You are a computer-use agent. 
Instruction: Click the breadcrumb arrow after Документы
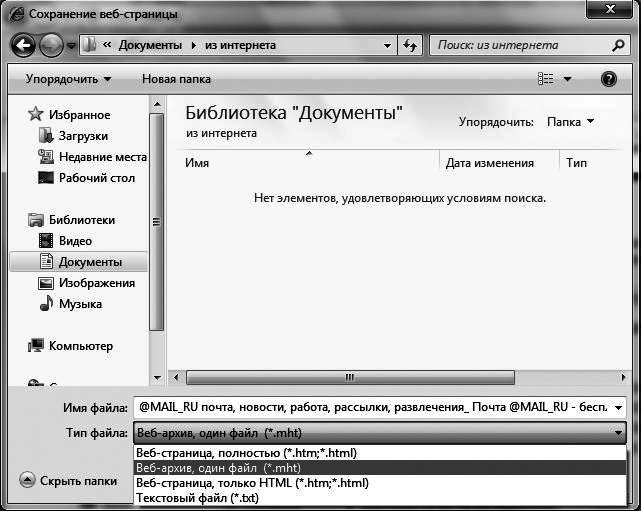pos(193,45)
